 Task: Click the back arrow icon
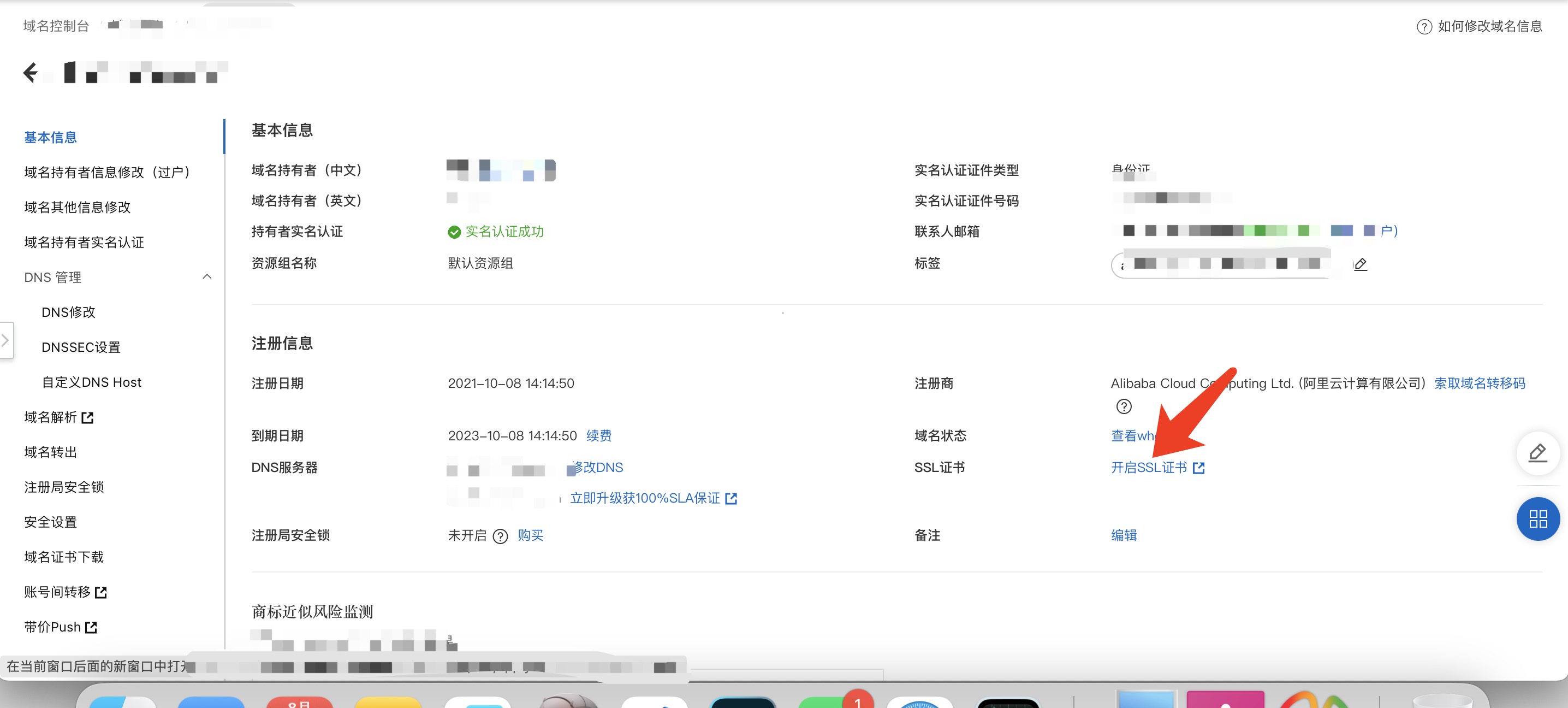31,73
